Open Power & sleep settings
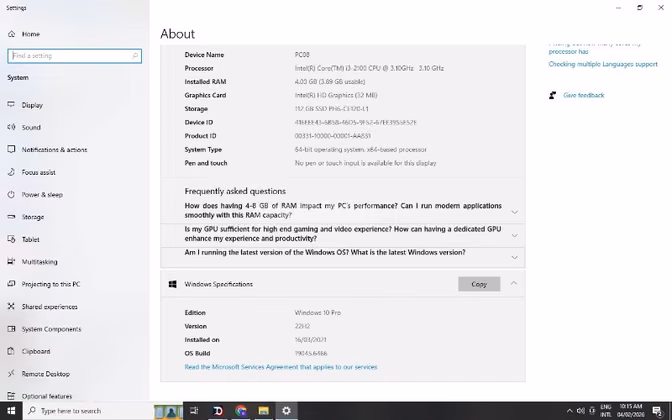Viewport: 672px width, 420px height. coord(42,195)
